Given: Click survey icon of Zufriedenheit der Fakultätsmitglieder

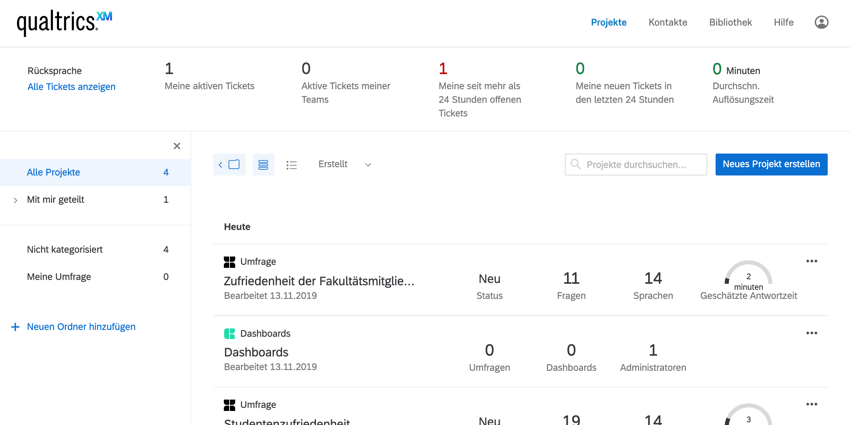Looking at the screenshot, I should [x=229, y=262].
